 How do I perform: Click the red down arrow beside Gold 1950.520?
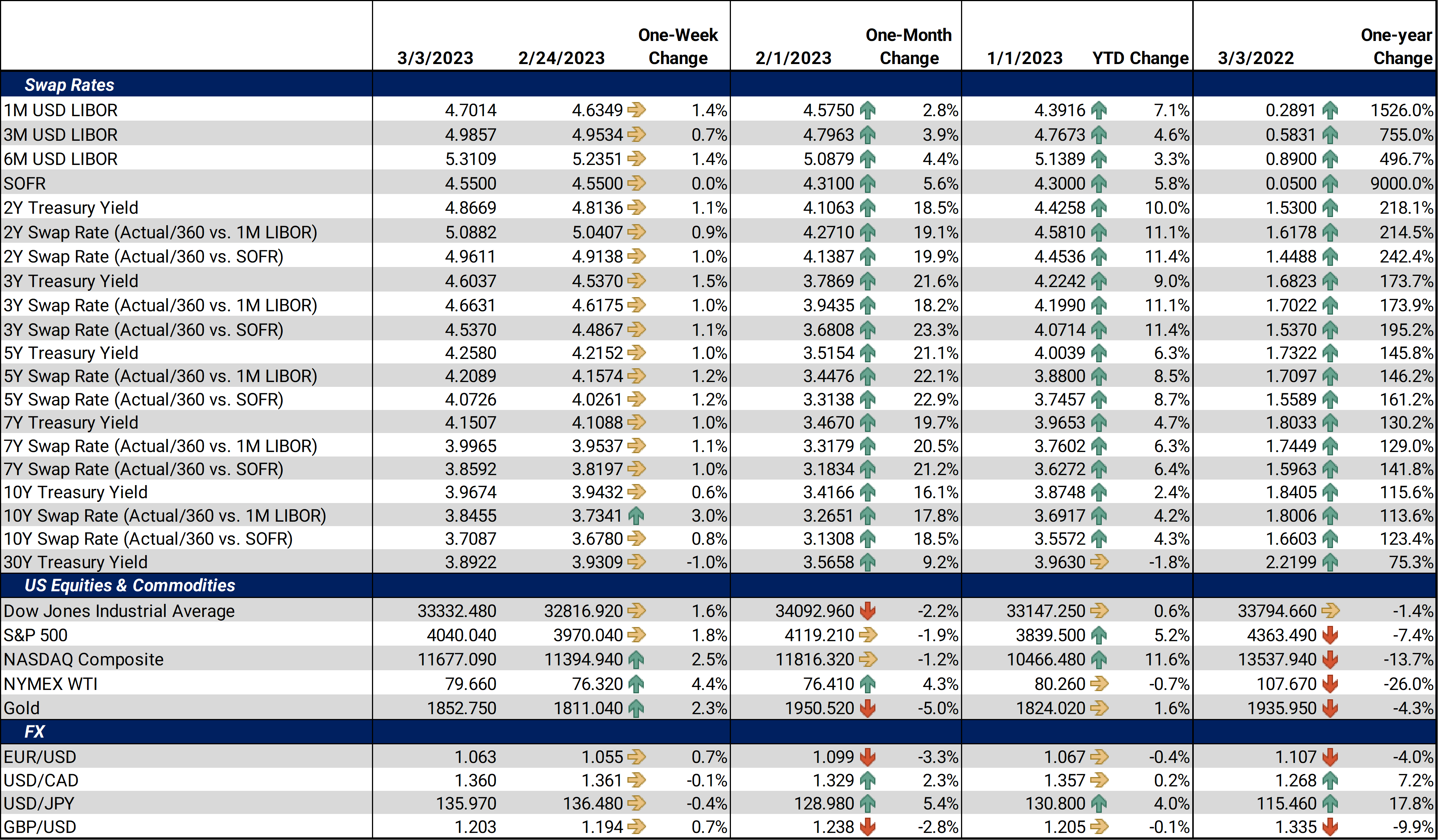click(x=867, y=707)
